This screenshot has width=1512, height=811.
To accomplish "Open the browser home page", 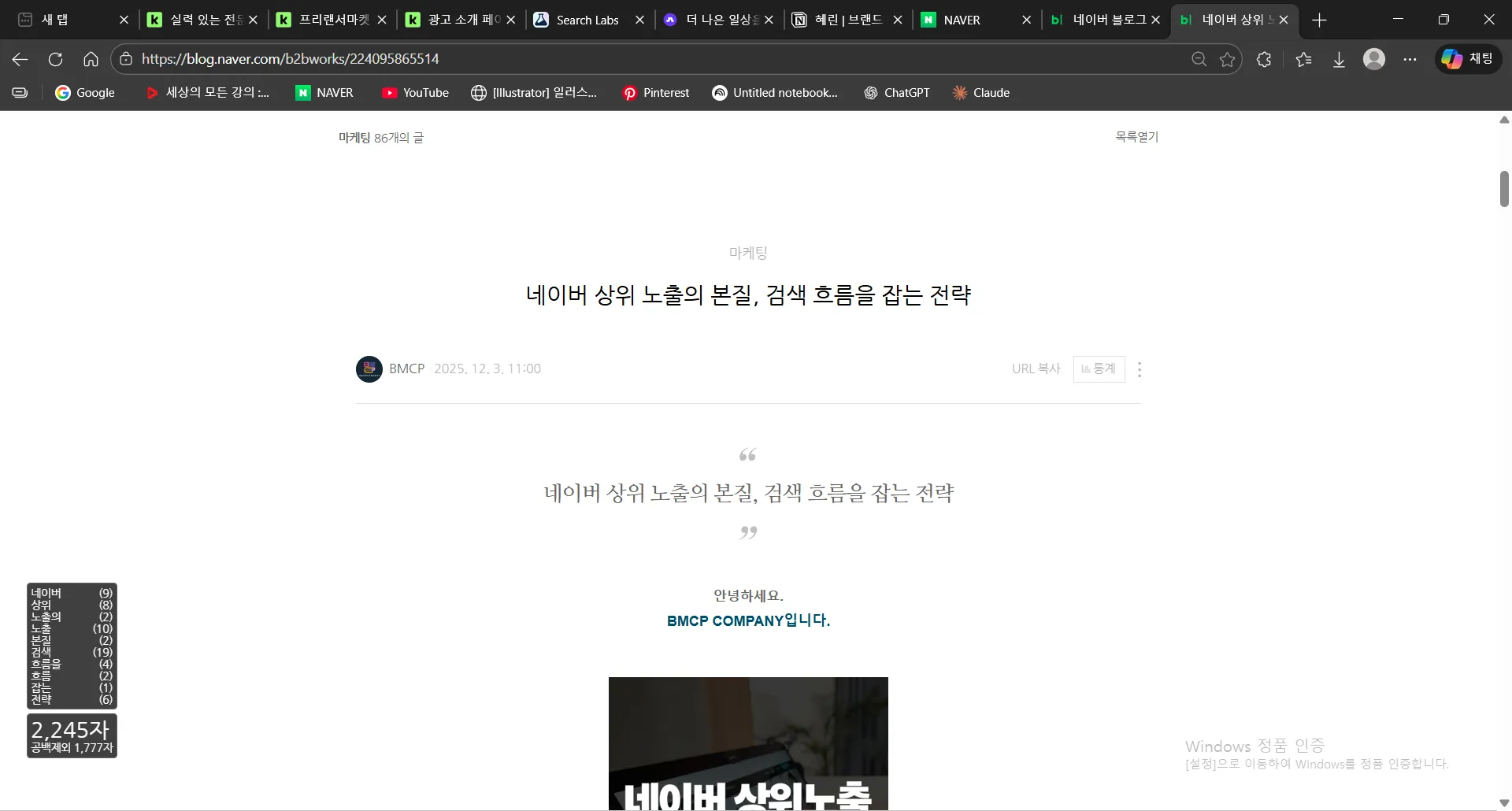I will 91,59.
